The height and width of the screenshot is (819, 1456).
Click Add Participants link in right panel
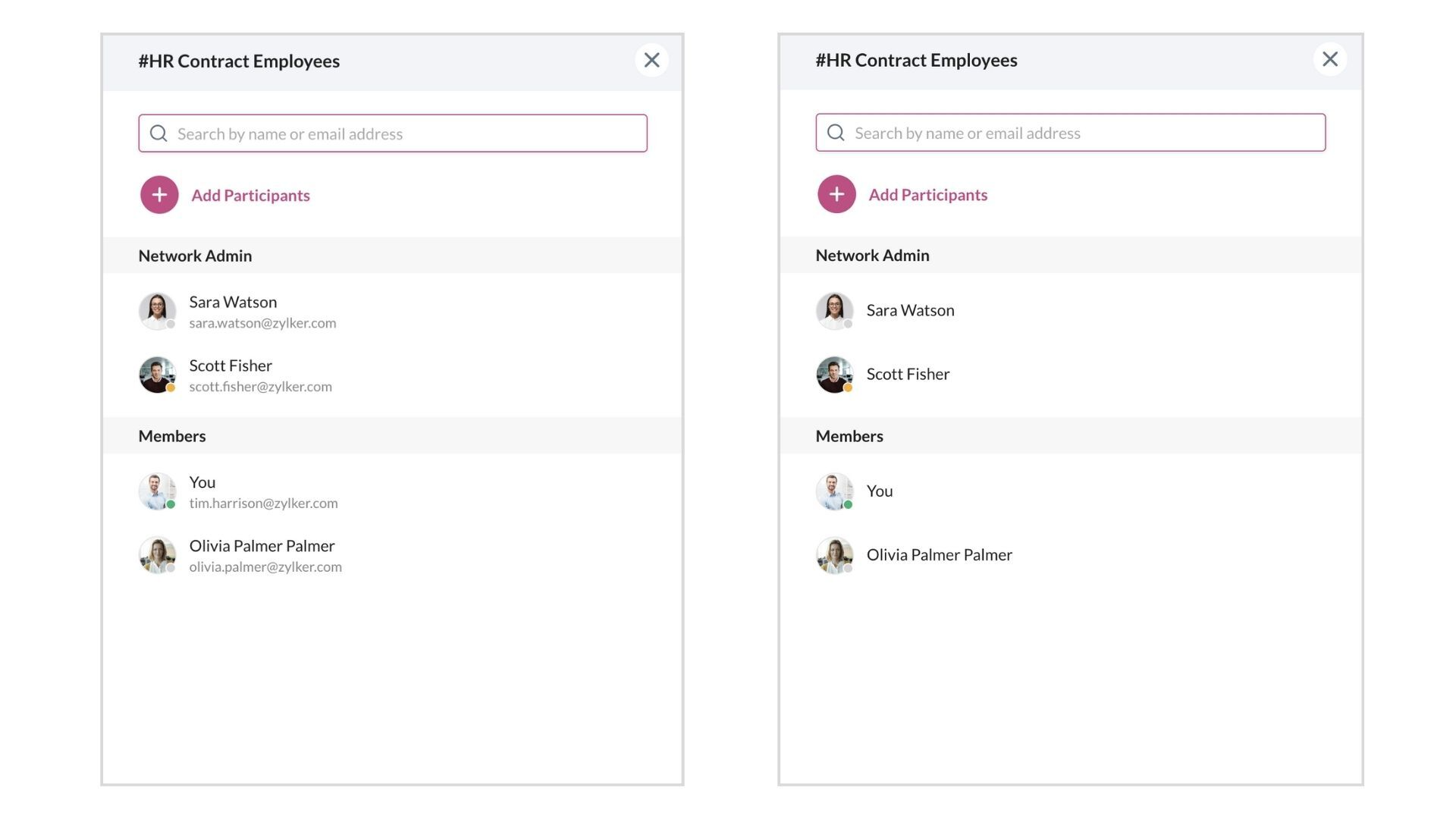[x=927, y=194]
